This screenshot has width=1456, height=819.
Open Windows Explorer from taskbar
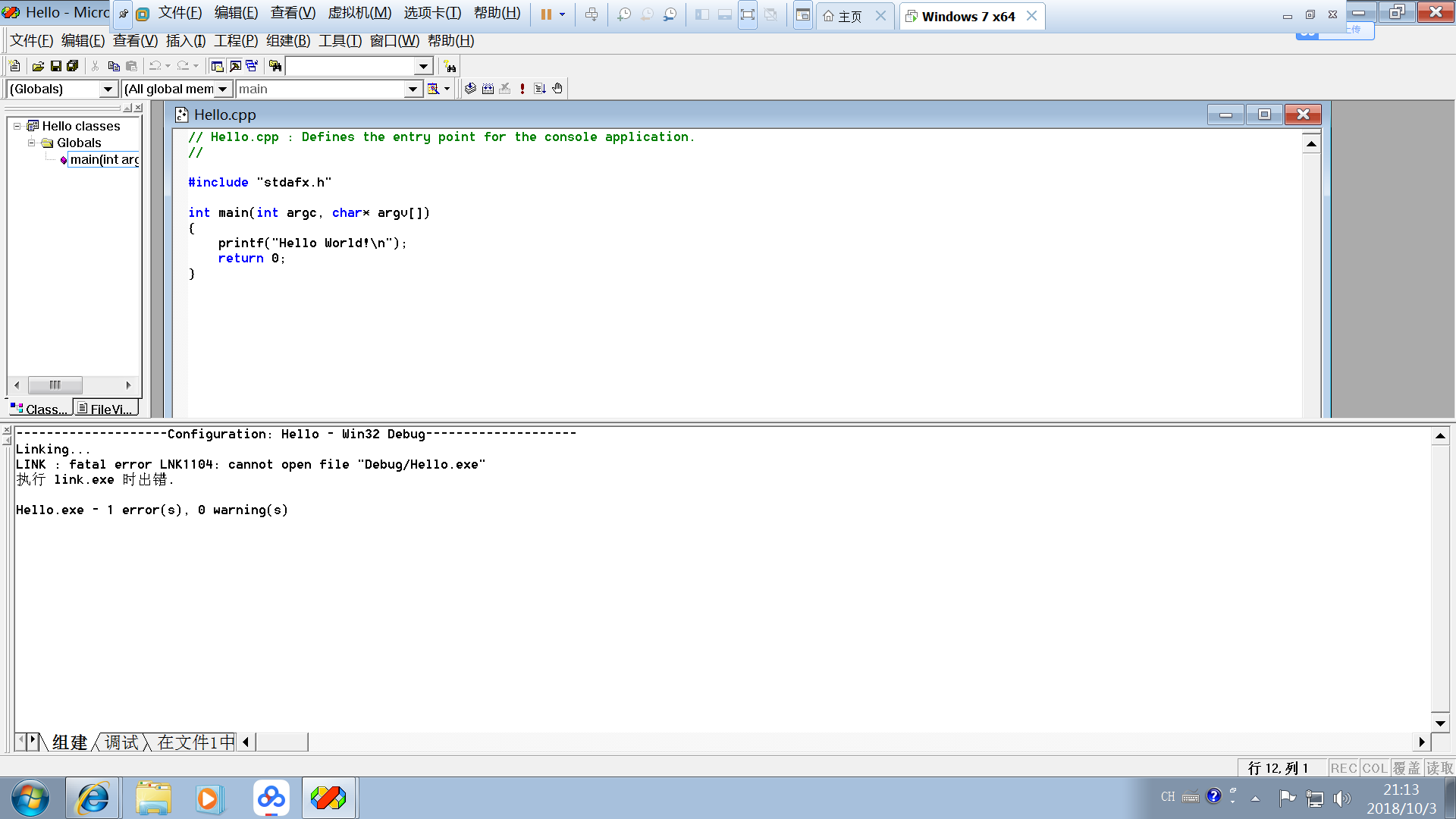(153, 798)
